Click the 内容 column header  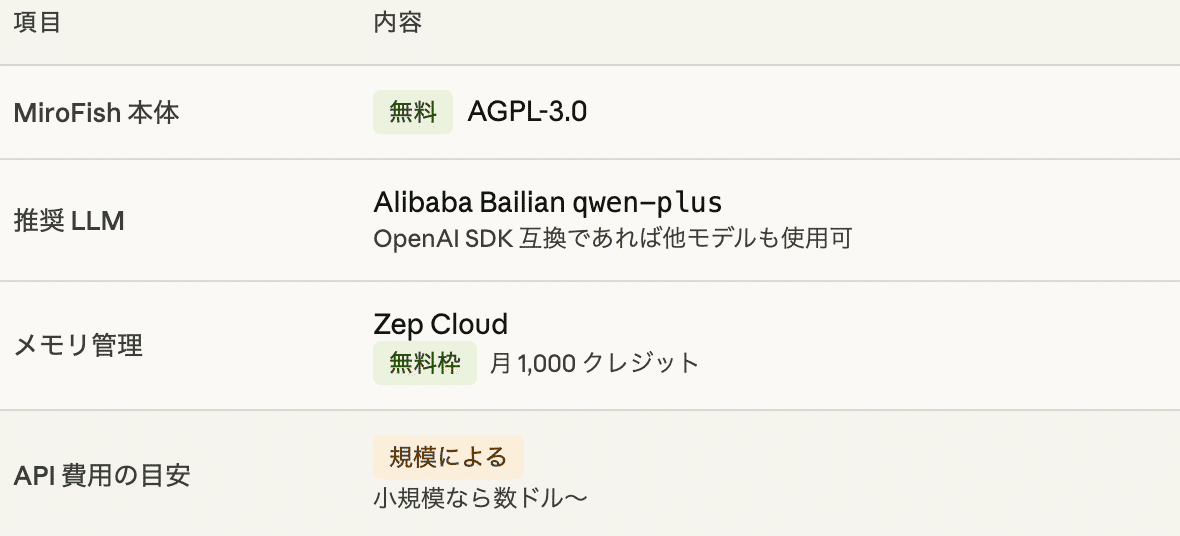397,23
